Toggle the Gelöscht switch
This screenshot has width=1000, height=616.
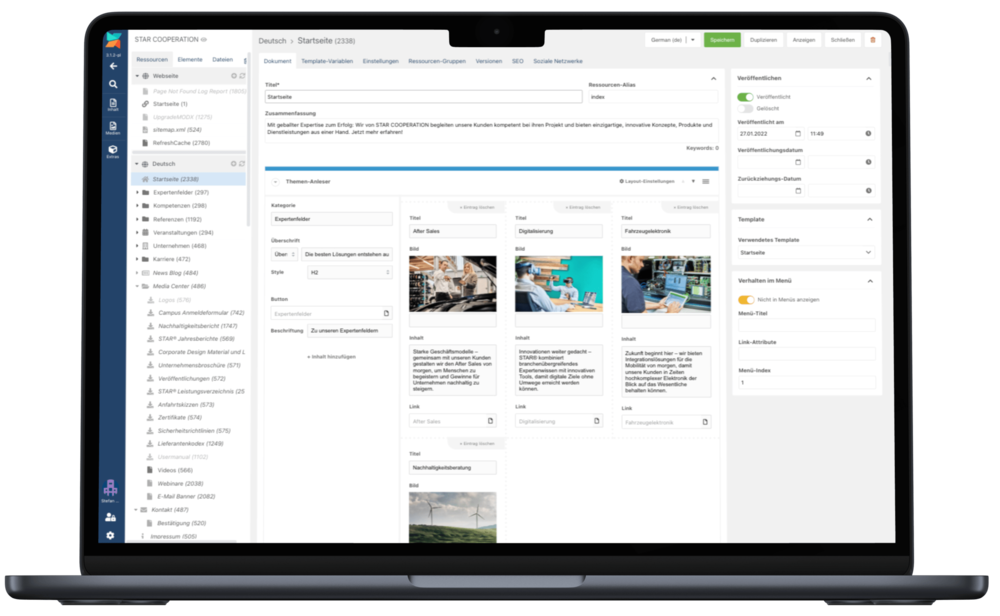745,108
